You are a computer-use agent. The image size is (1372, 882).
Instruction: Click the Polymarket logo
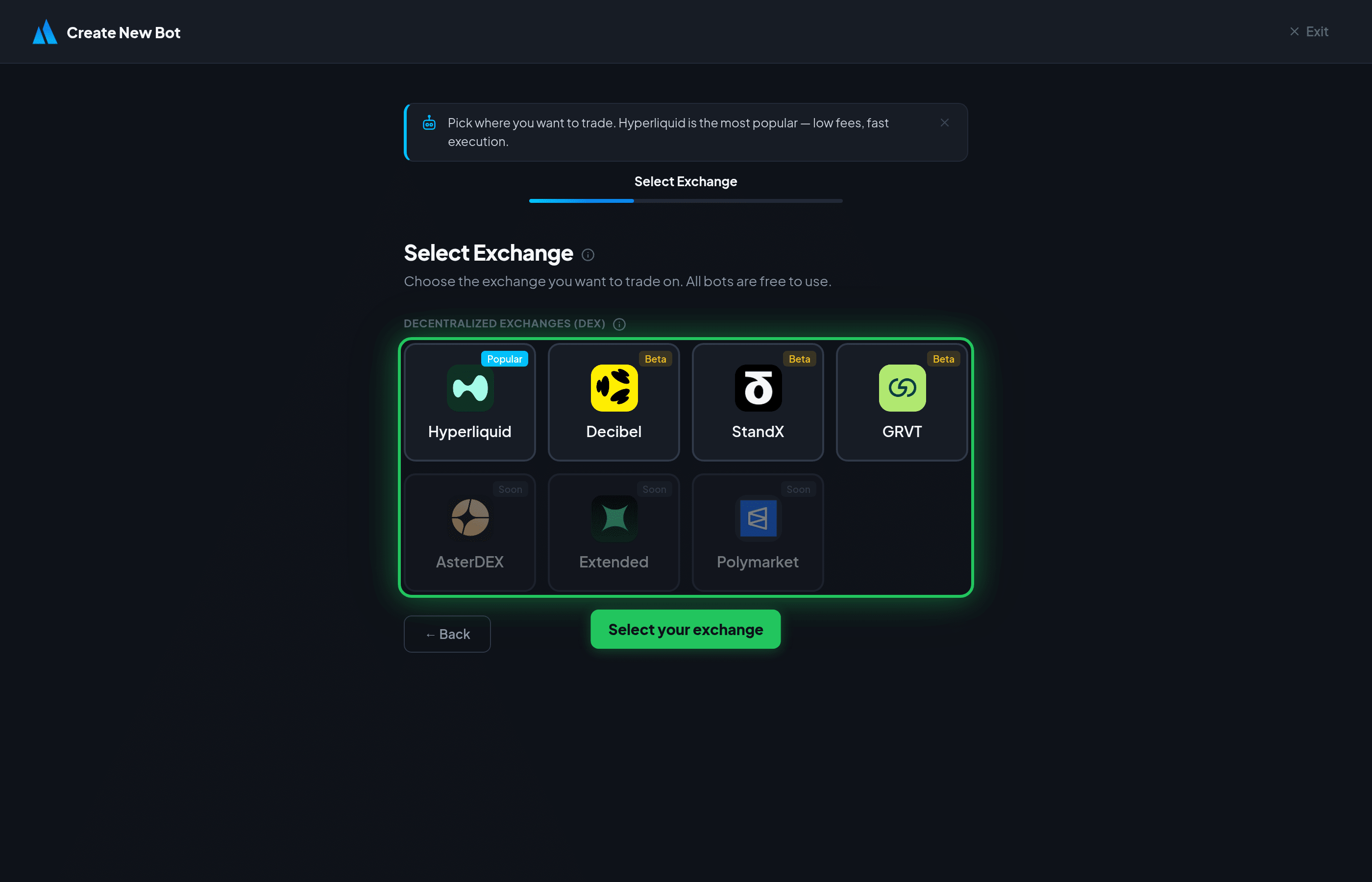[x=758, y=518]
